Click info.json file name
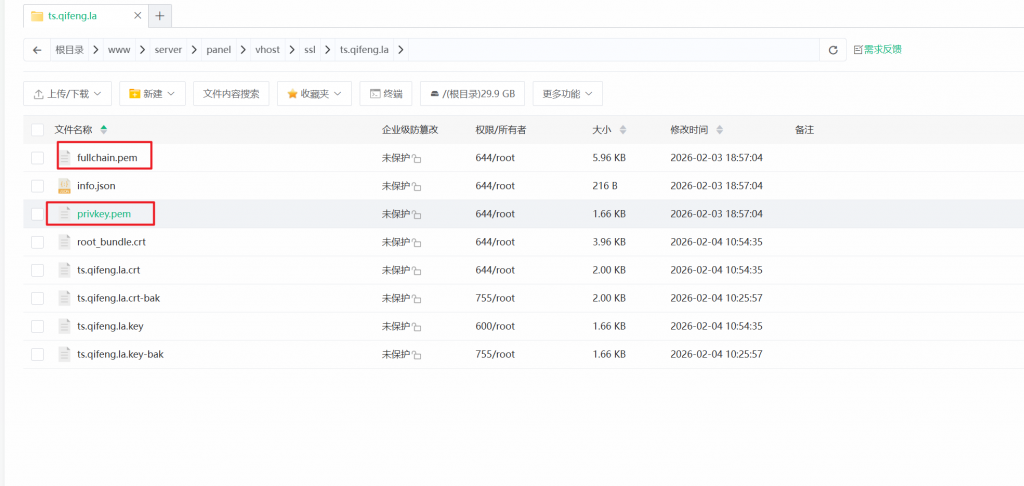This screenshot has width=1024, height=486. pos(96,186)
